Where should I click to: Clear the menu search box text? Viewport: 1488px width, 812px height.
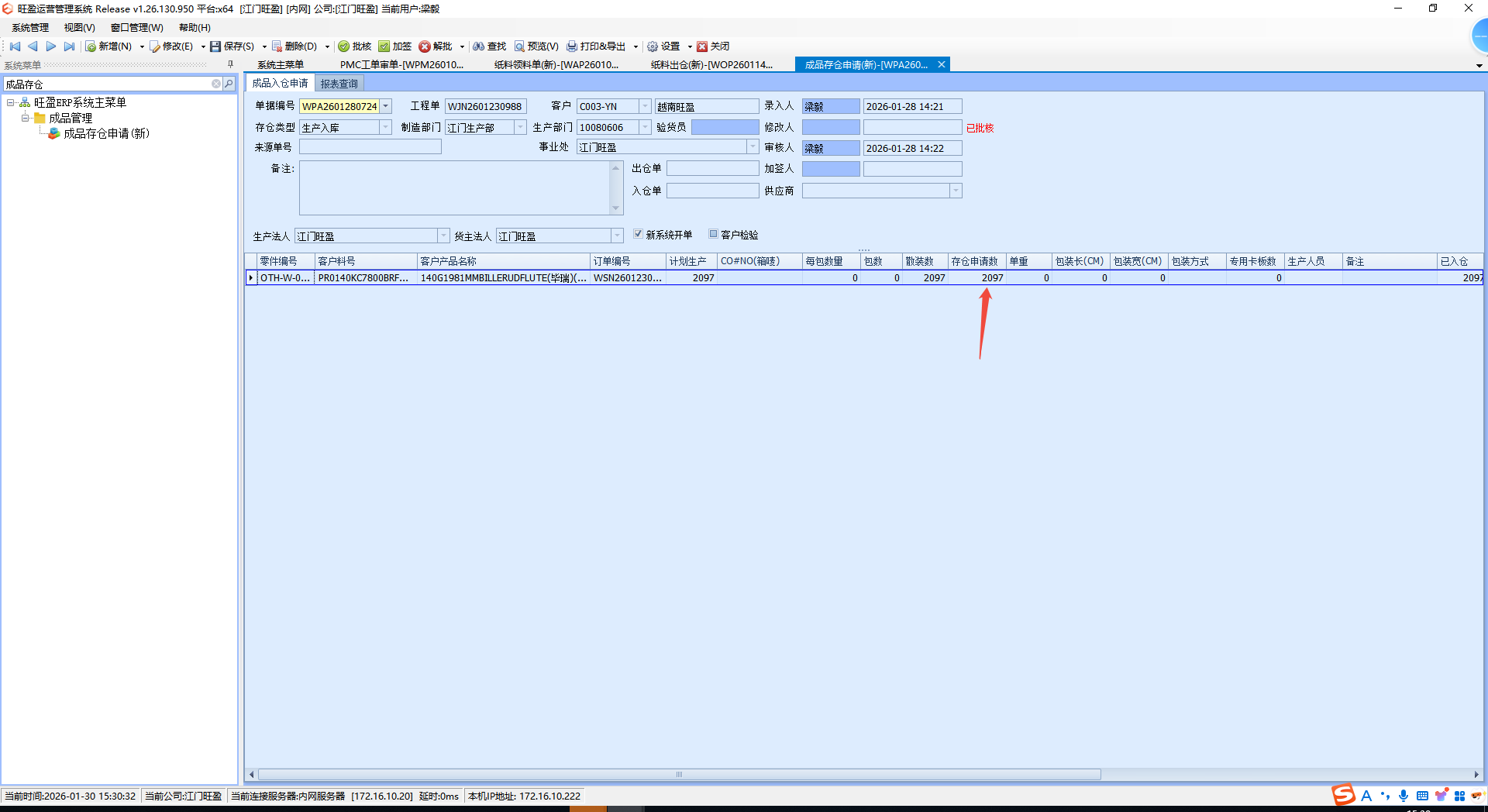(216, 84)
